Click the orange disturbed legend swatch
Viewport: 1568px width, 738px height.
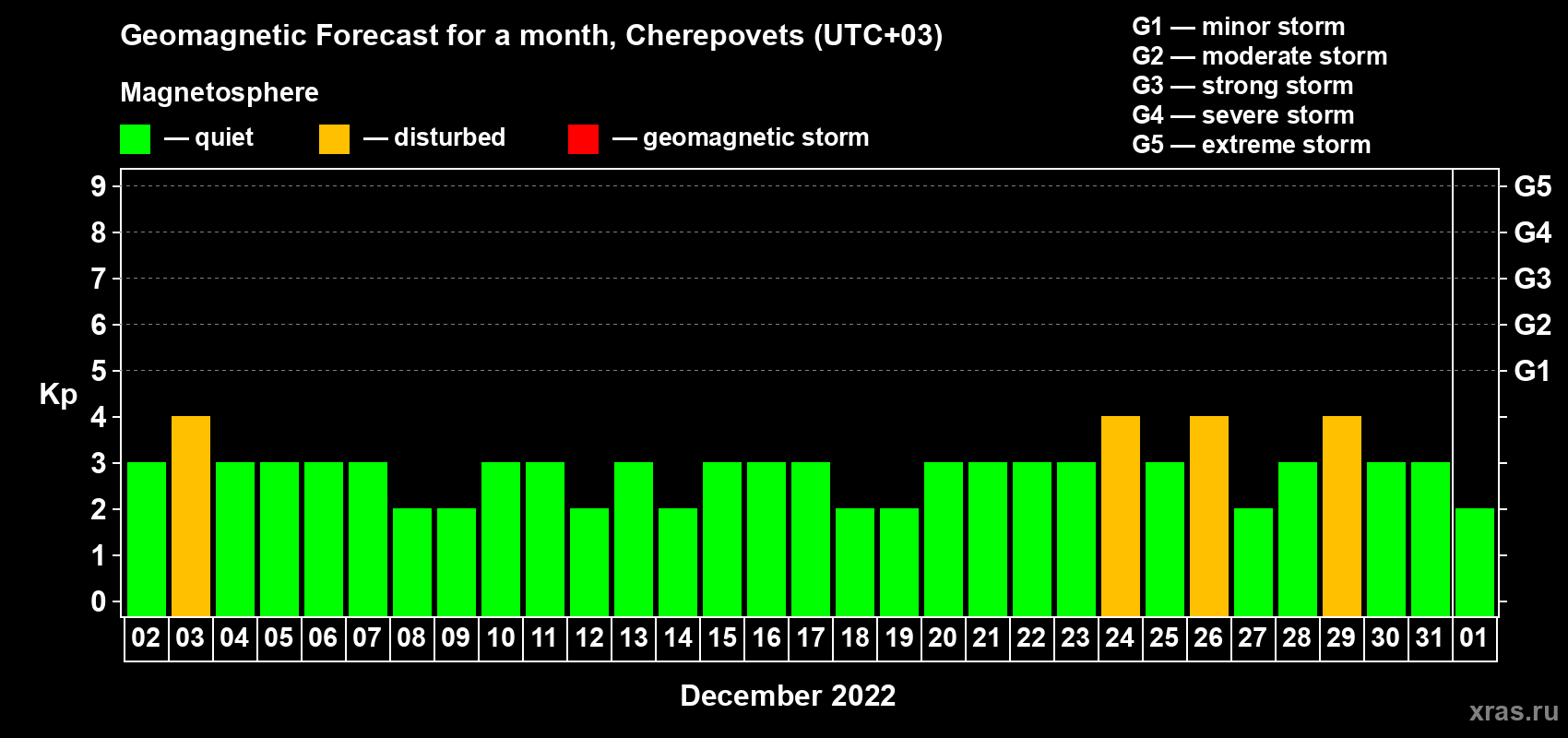[x=334, y=139]
